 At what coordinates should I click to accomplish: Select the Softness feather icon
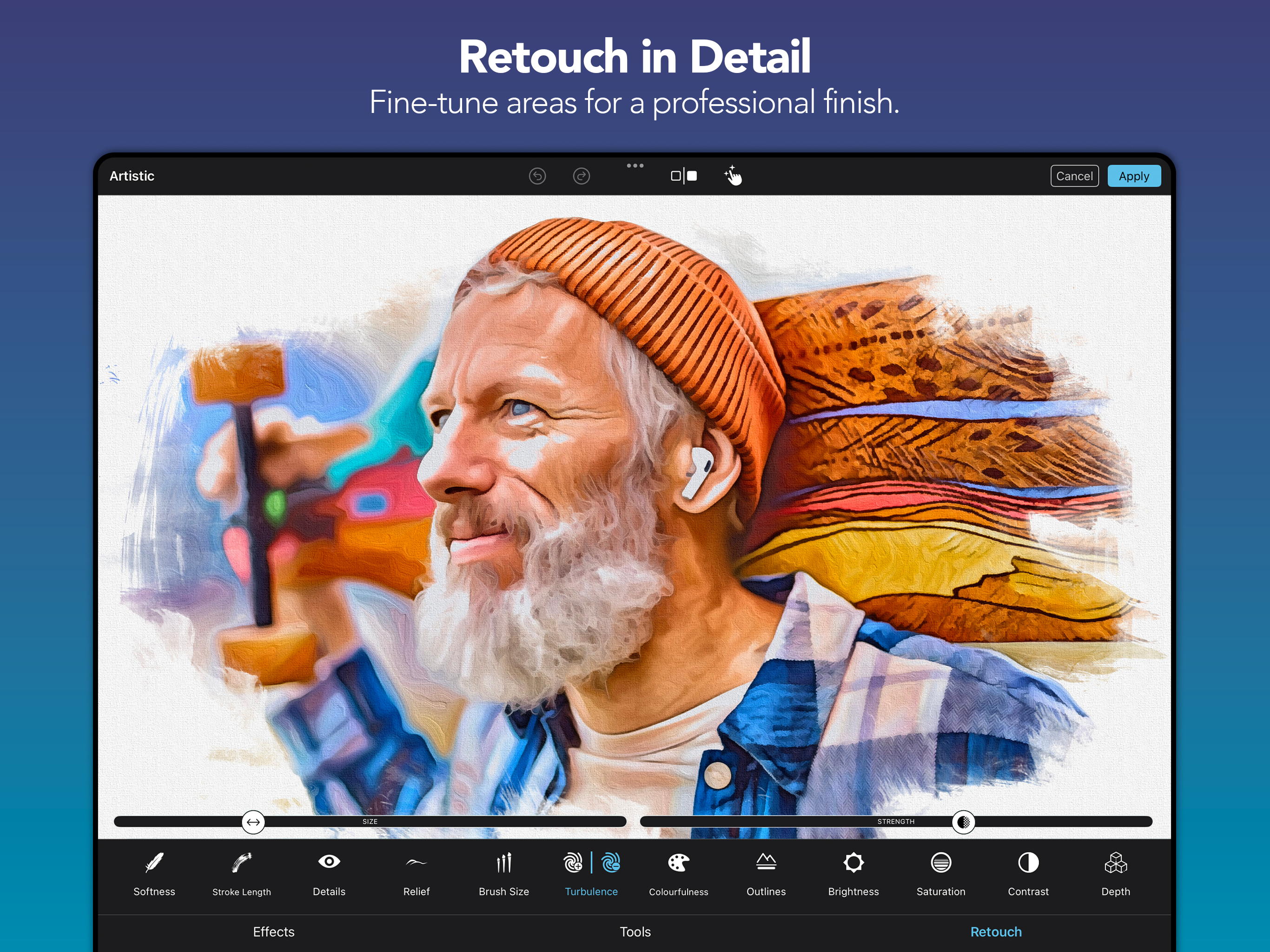point(154,862)
